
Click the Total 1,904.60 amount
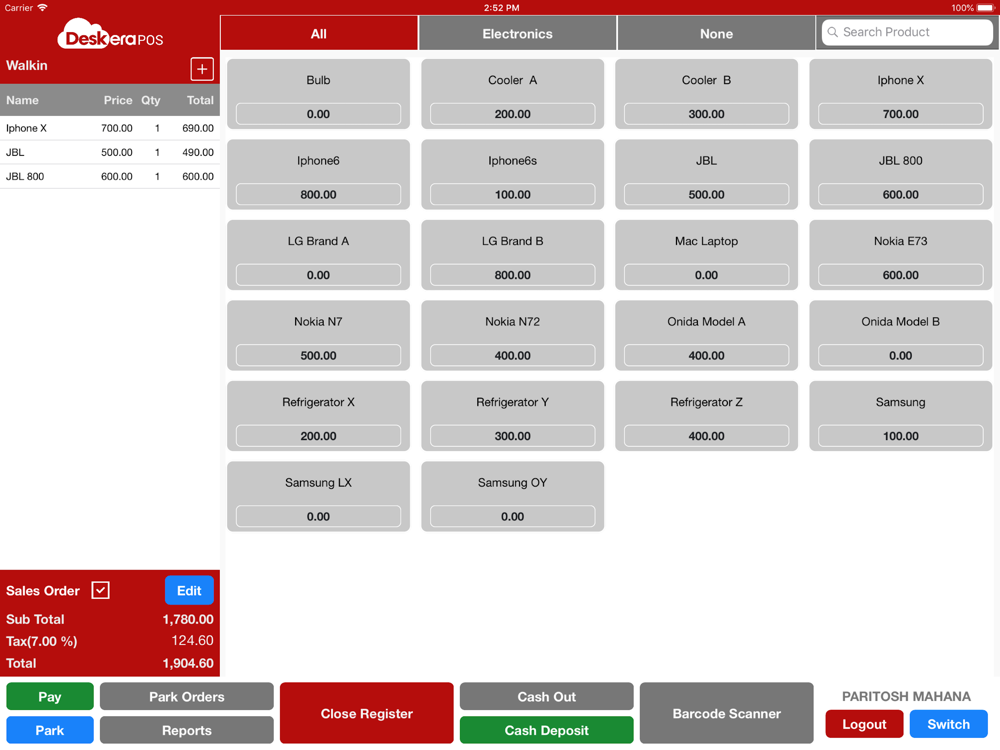click(x=188, y=663)
